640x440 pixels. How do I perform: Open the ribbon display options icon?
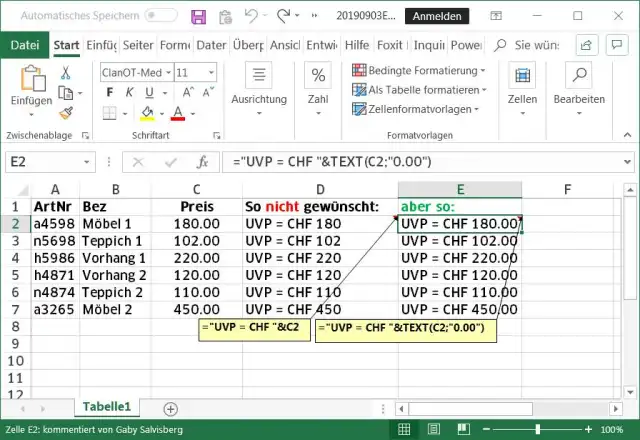click(x=496, y=16)
